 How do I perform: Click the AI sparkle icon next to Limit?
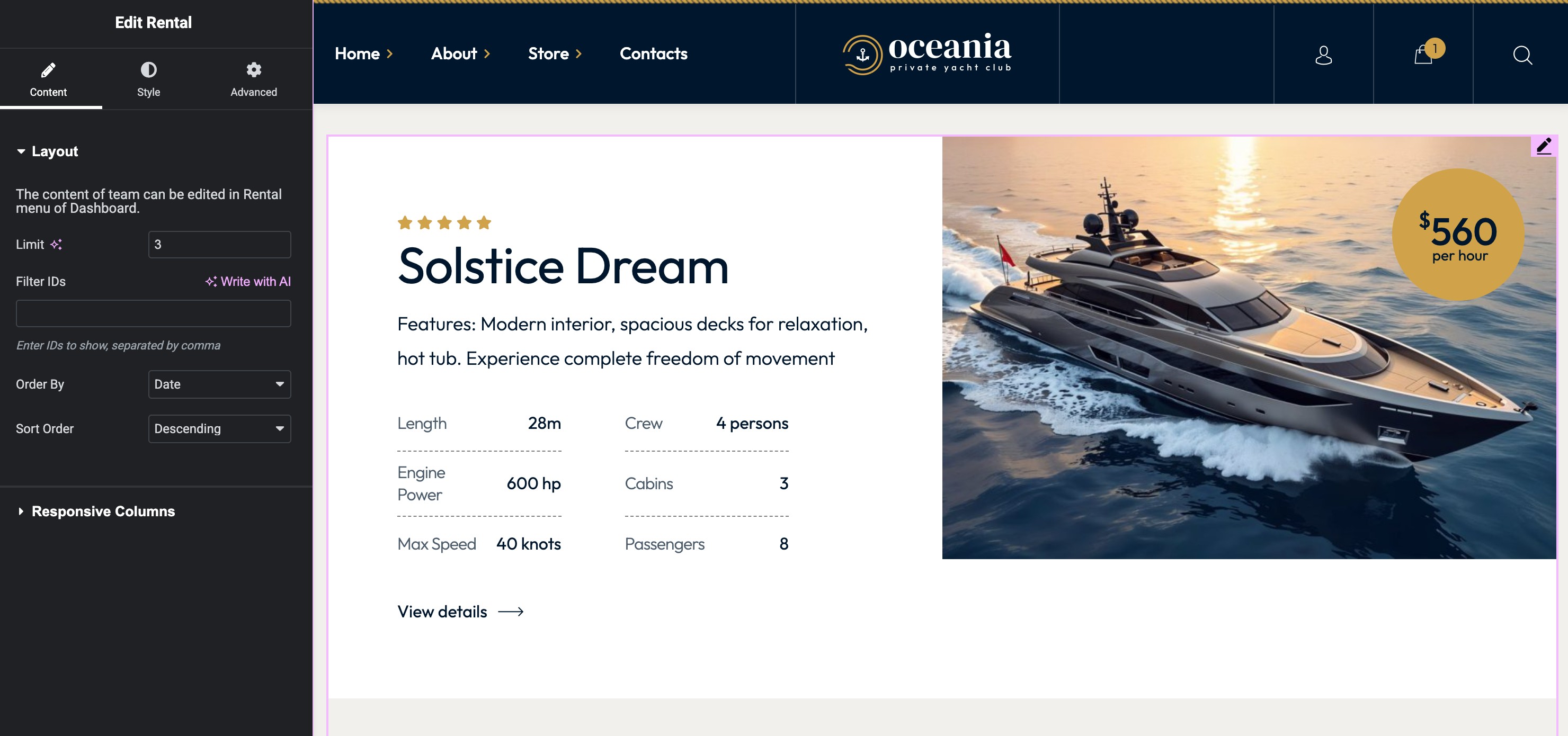pos(56,245)
